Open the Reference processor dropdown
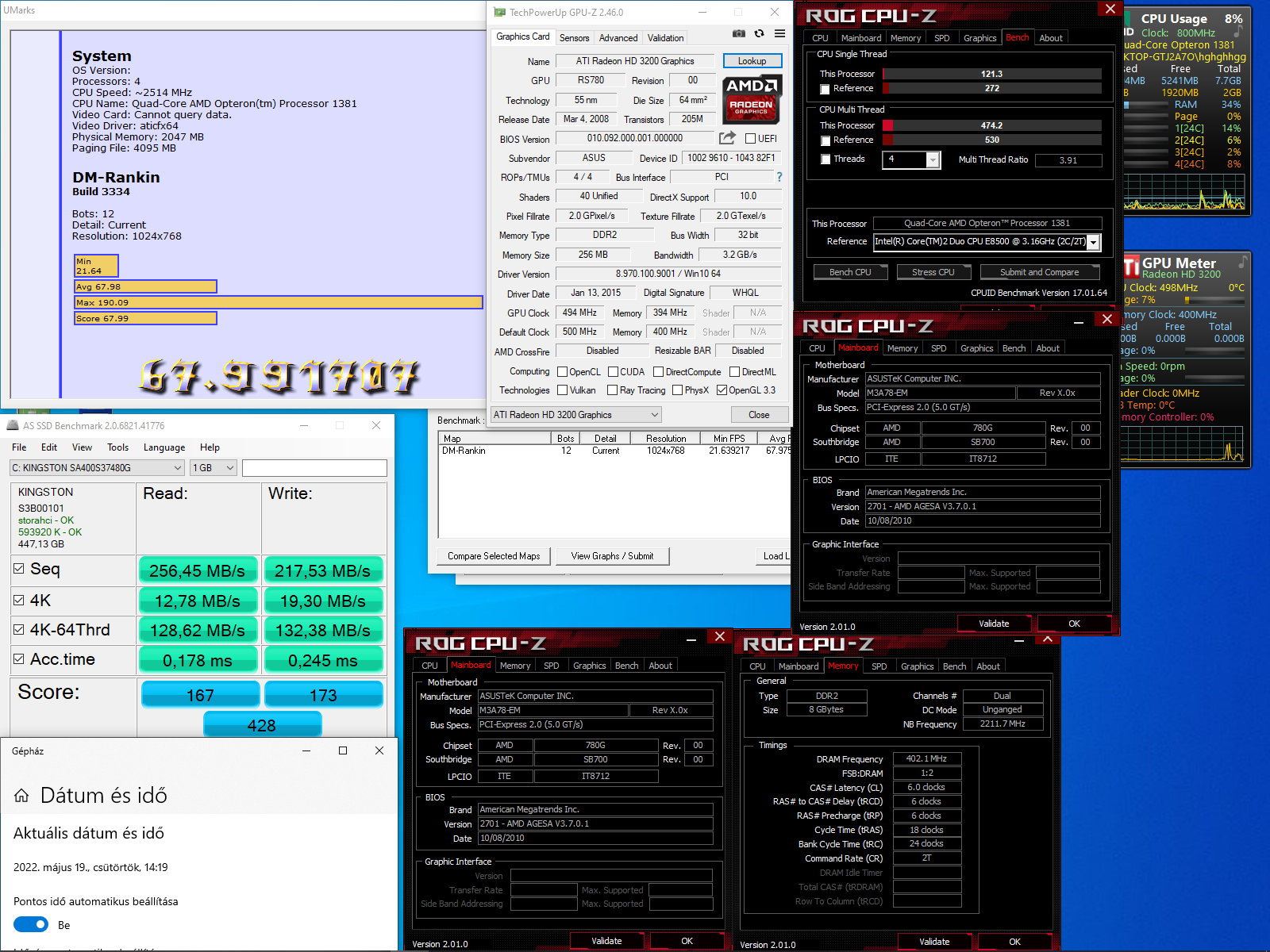 click(1094, 242)
